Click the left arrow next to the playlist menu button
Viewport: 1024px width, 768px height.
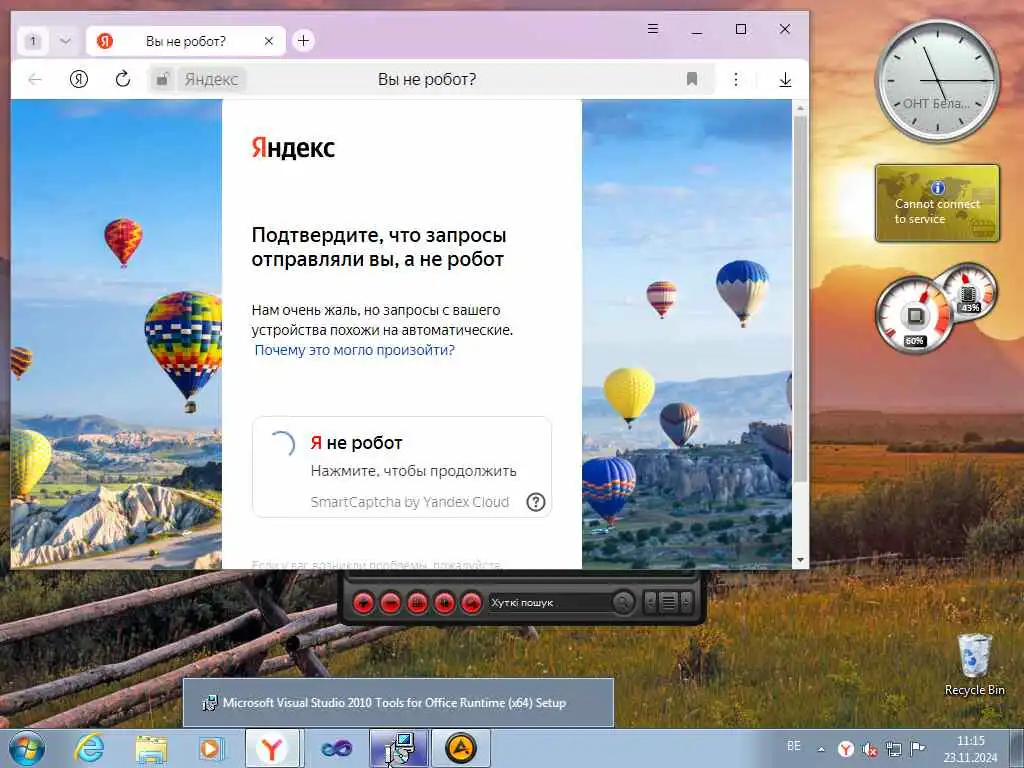(650, 602)
